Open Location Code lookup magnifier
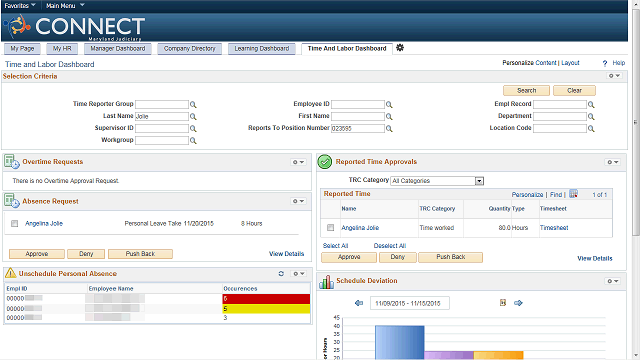The height and width of the screenshot is (360, 640). click(x=591, y=128)
